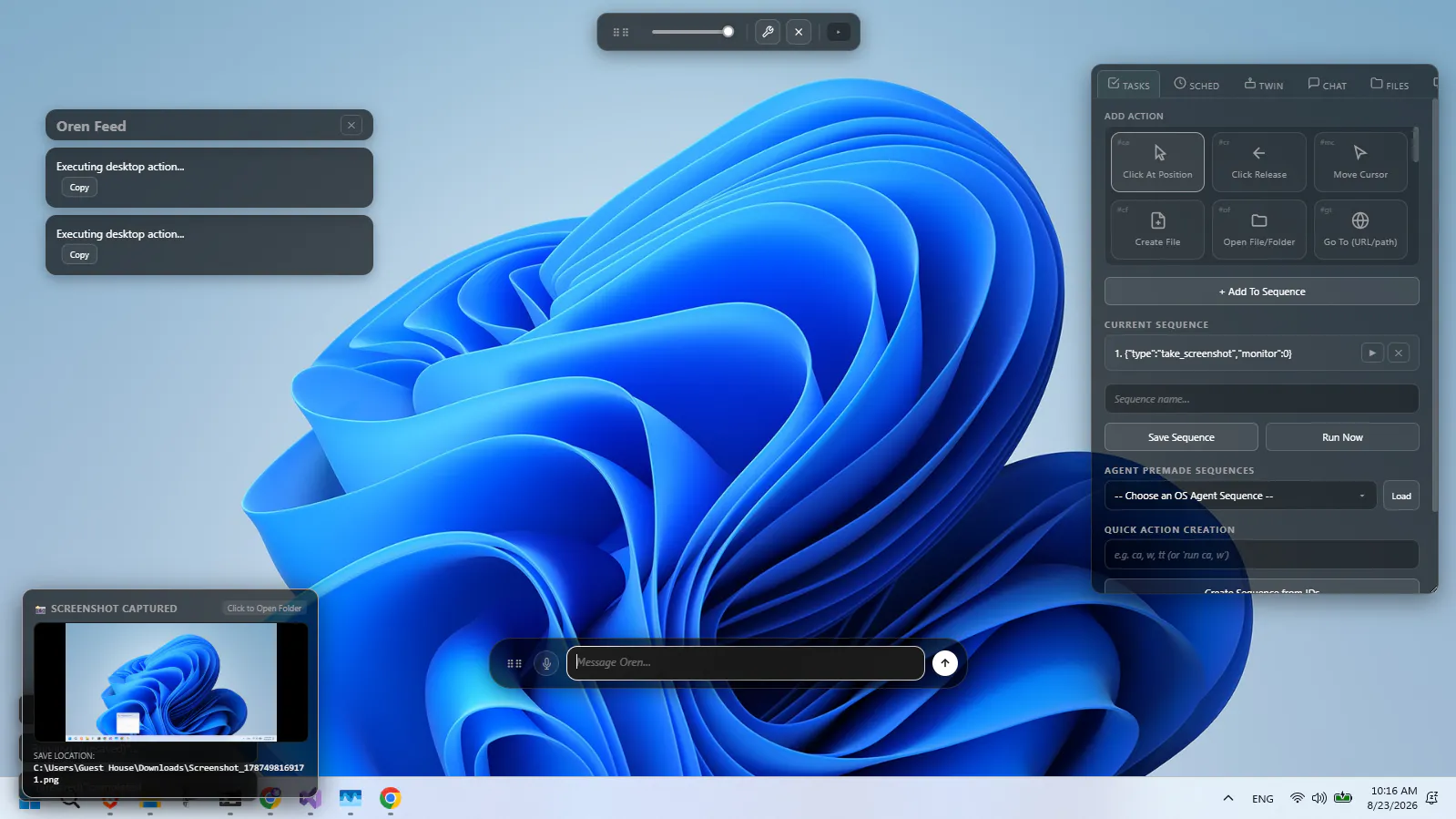Viewport: 1456px width, 819px height.
Task: Send the message with the arrow button
Action: point(945,663)
